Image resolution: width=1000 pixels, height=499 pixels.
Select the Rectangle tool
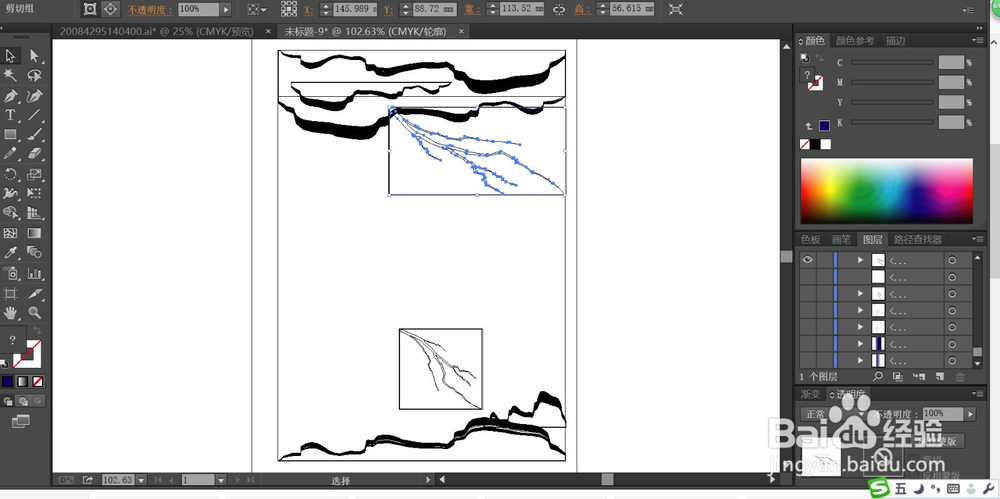click(10, 134)
